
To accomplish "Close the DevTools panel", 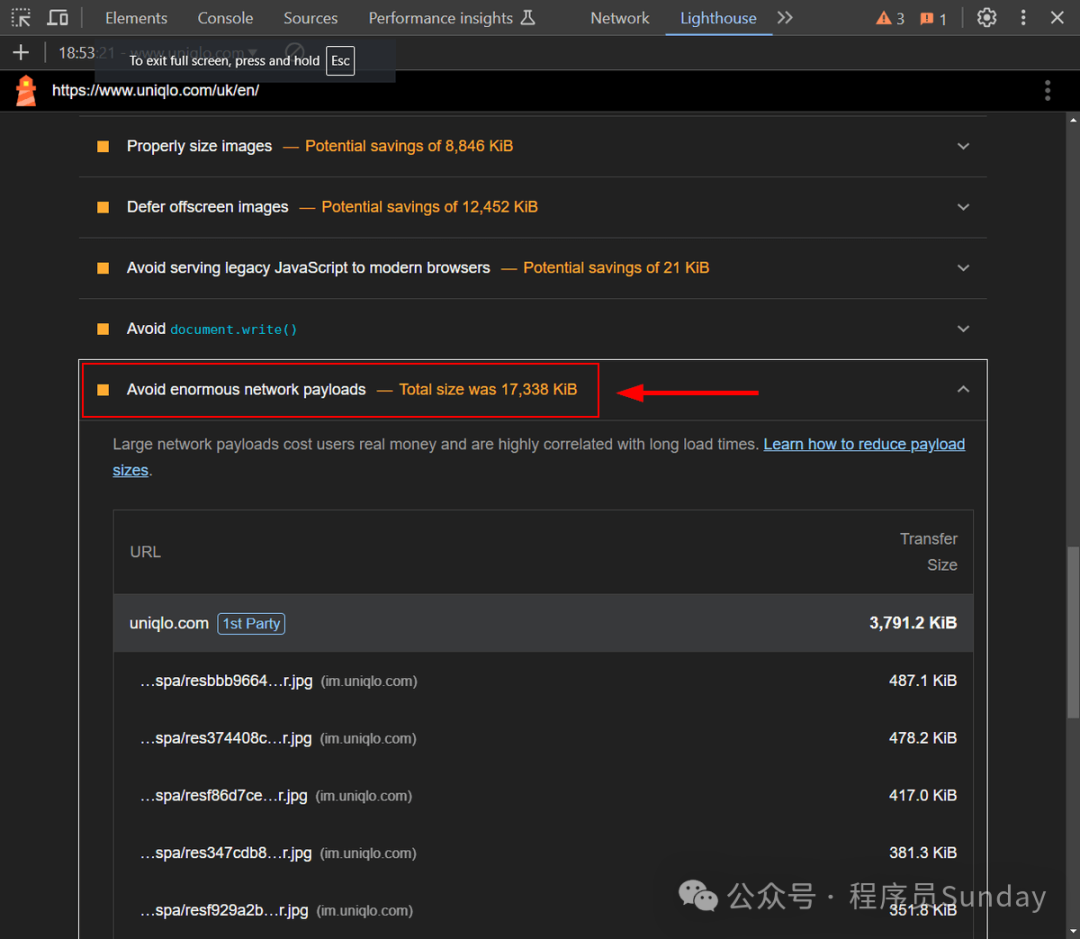I will [1057, 18].
